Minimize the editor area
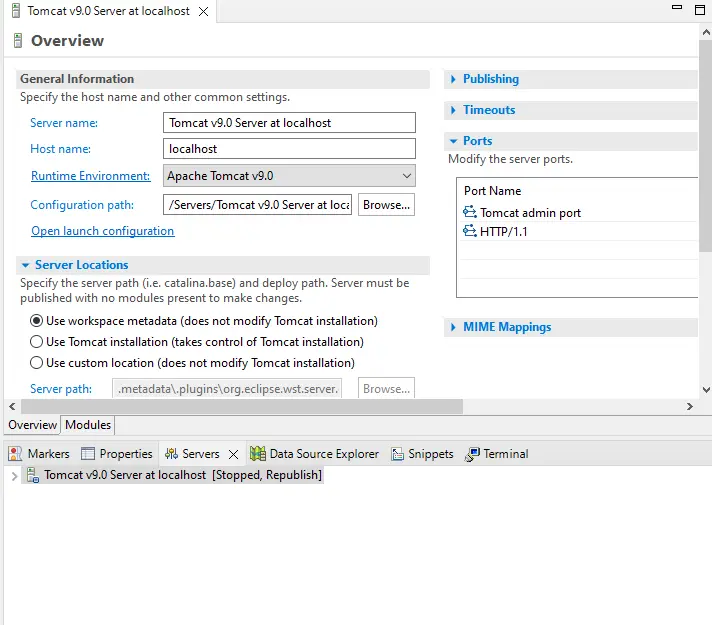The image size is (712, 625). click(677, 7)
